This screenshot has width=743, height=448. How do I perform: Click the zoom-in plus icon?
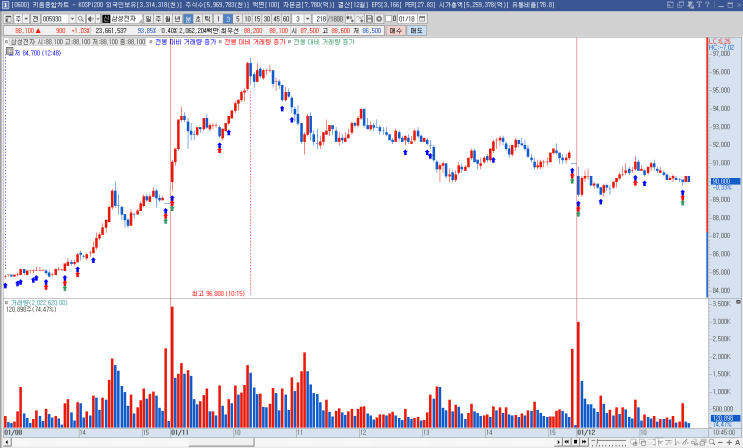(x=729, y=442)
